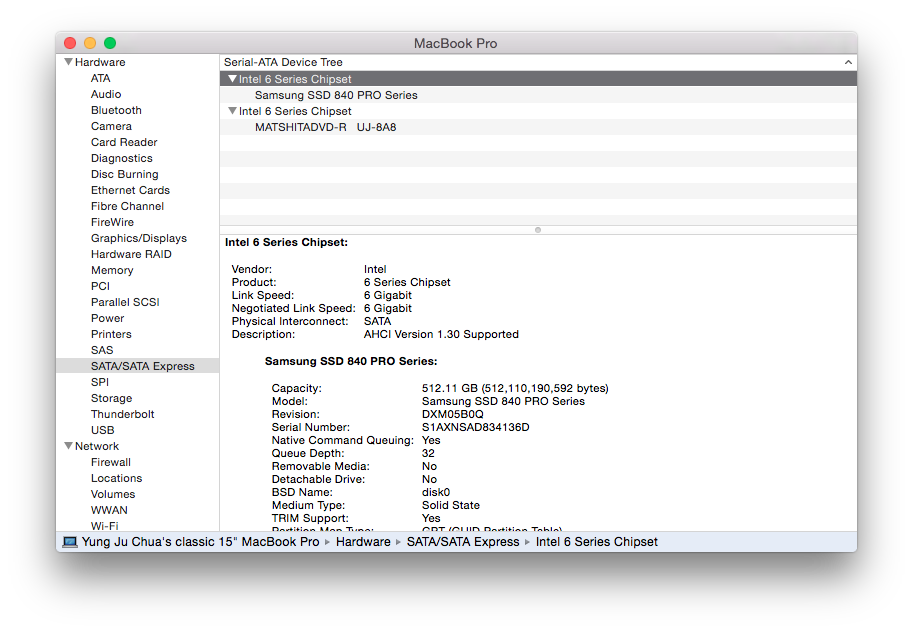Open the SPI section
Screen dimensions: 913x632
pos(100,382)
